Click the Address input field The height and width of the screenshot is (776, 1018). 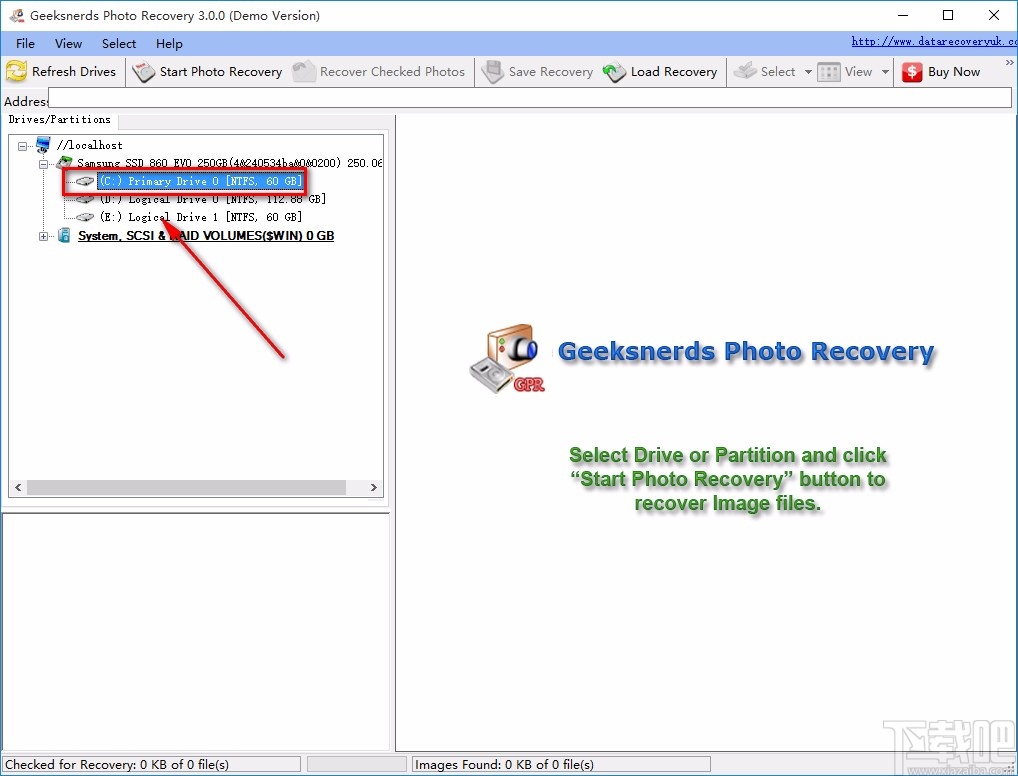[530, 98]
